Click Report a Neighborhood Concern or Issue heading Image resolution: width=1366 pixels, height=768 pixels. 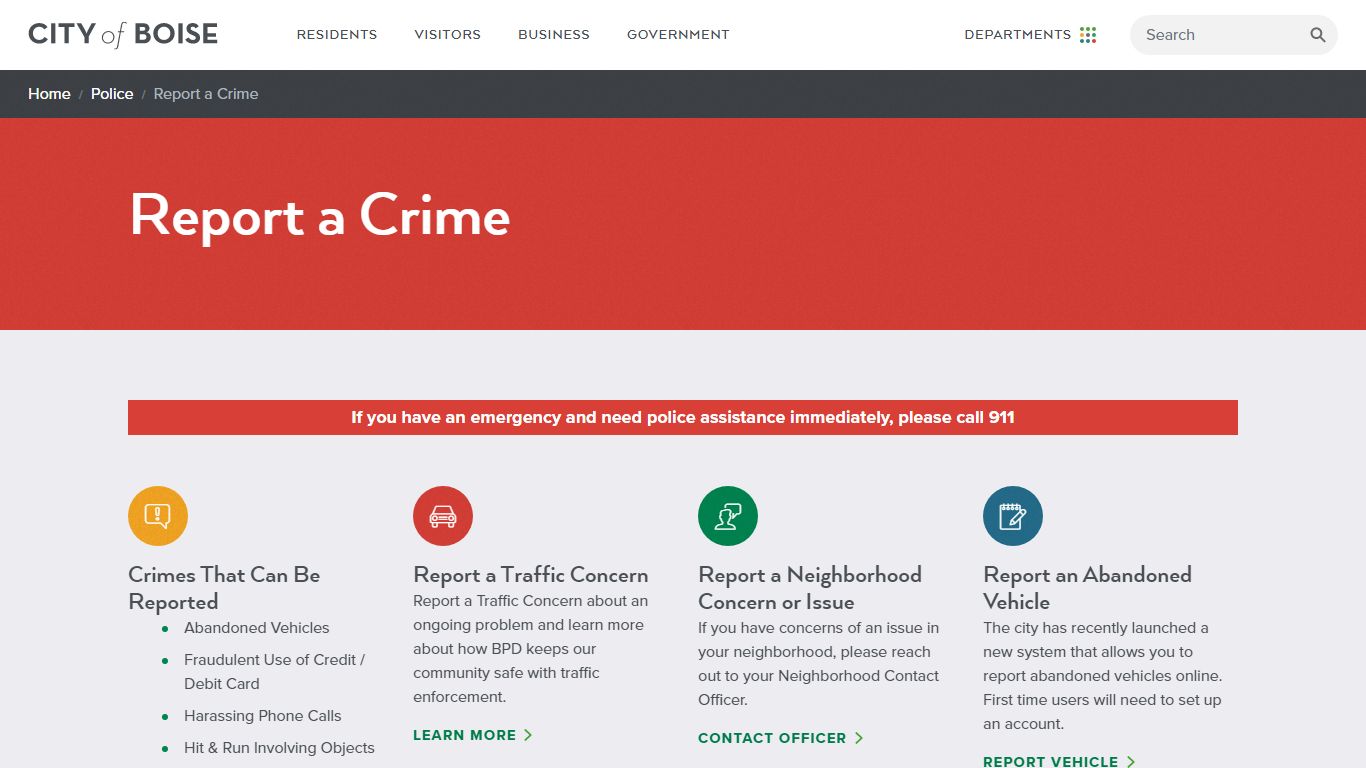point(810,588)
